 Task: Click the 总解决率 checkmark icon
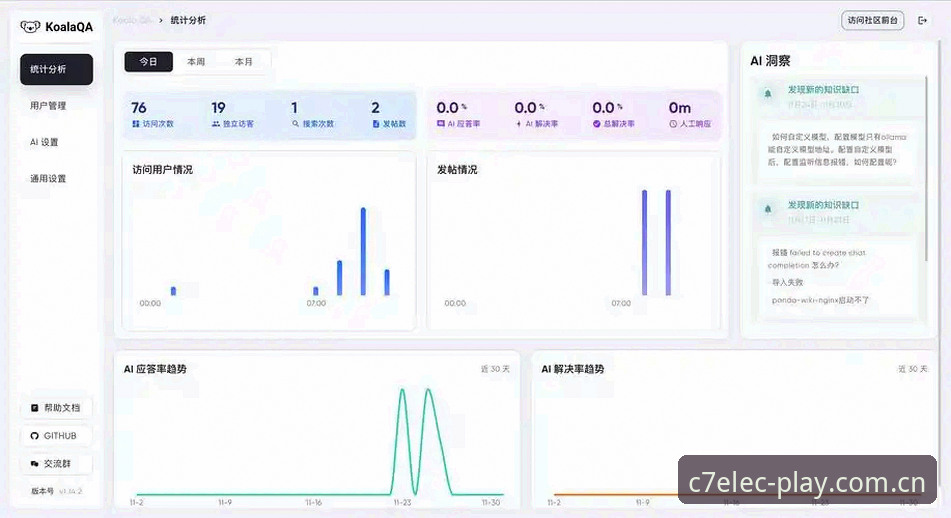coord(597,124)
